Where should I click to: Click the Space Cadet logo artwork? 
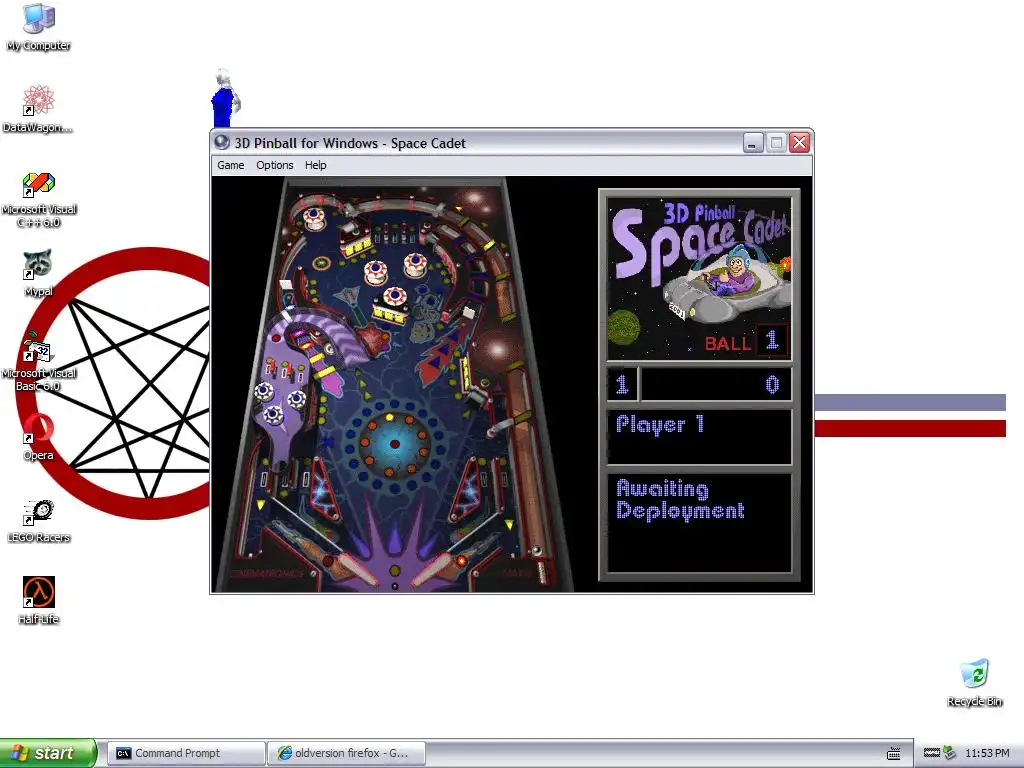699,278
